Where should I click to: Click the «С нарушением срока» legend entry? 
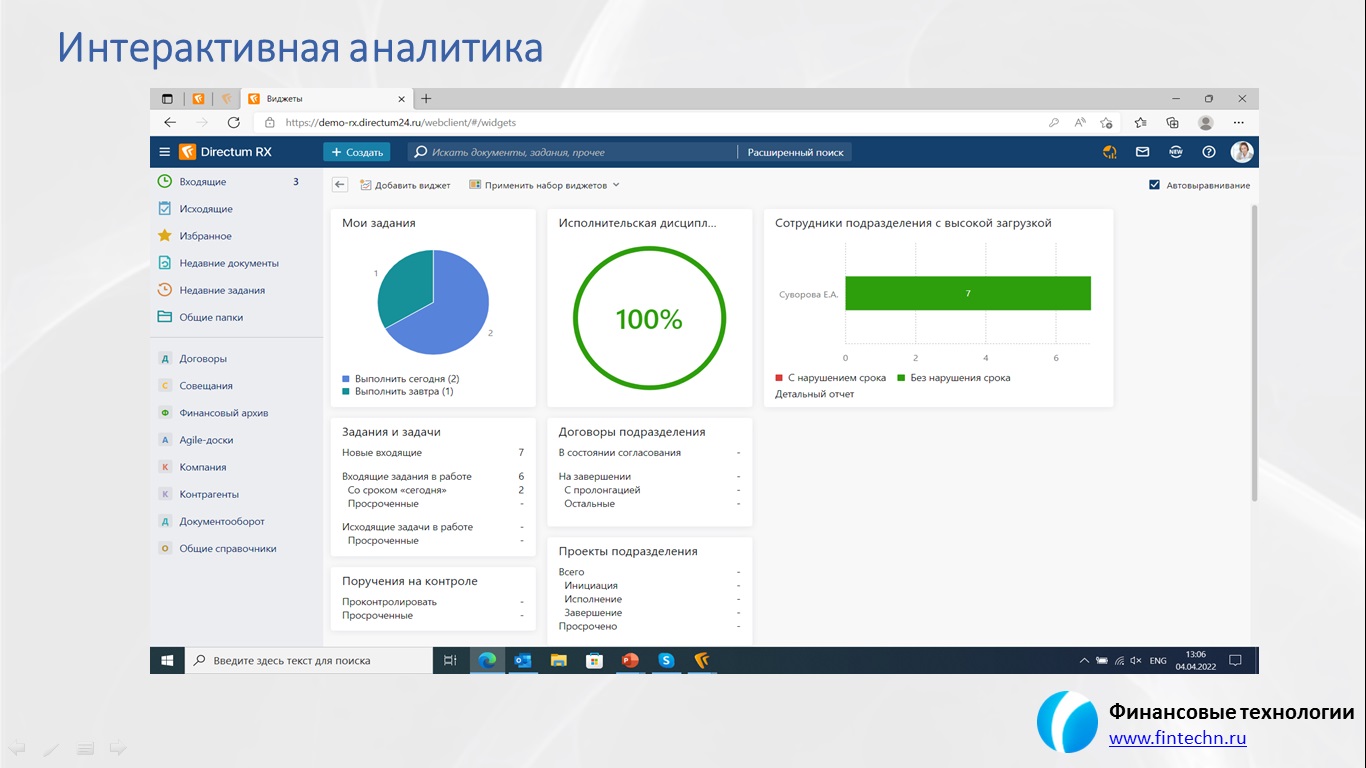click(831, 378)
